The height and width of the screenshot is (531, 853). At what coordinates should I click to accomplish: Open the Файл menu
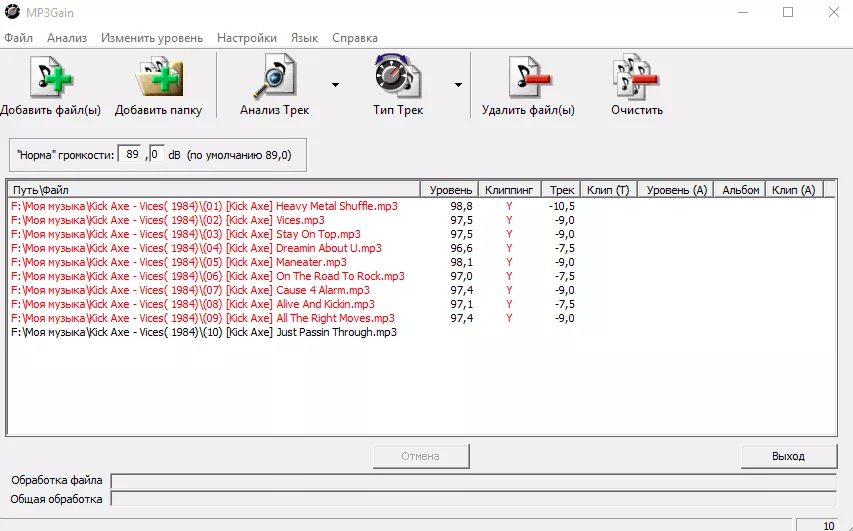coord(18,38)
